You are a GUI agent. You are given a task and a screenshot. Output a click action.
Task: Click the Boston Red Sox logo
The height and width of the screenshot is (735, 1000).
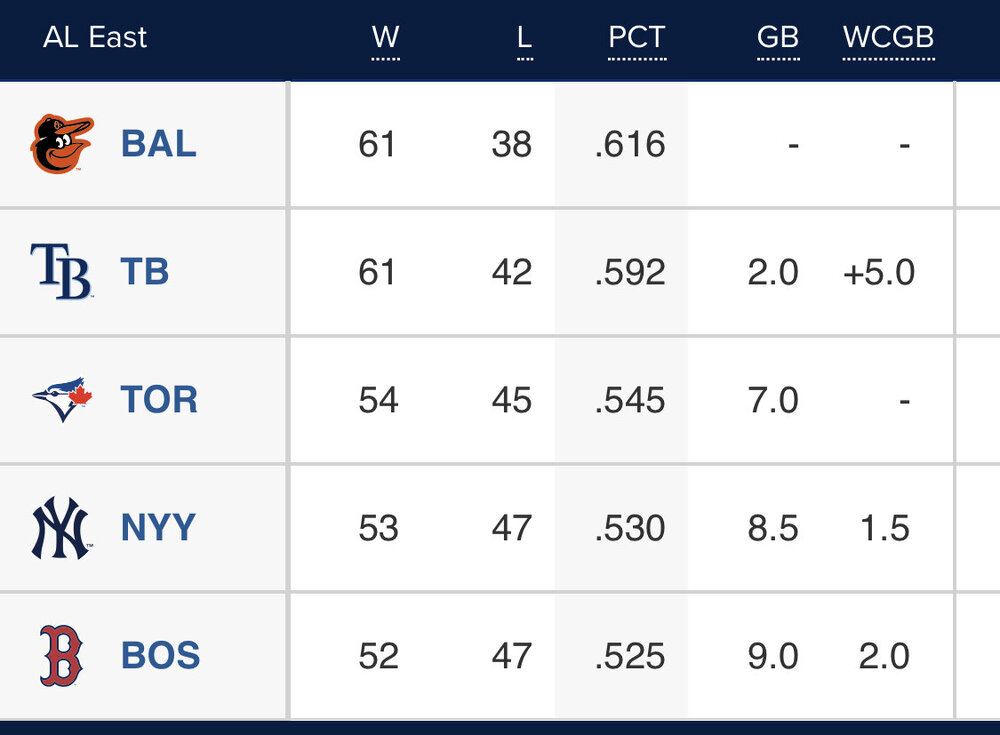tap(62, 656)
